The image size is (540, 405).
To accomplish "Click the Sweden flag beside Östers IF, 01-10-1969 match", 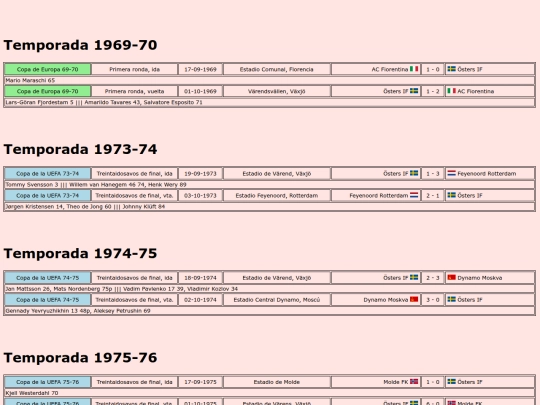I will tap(414, 91).
